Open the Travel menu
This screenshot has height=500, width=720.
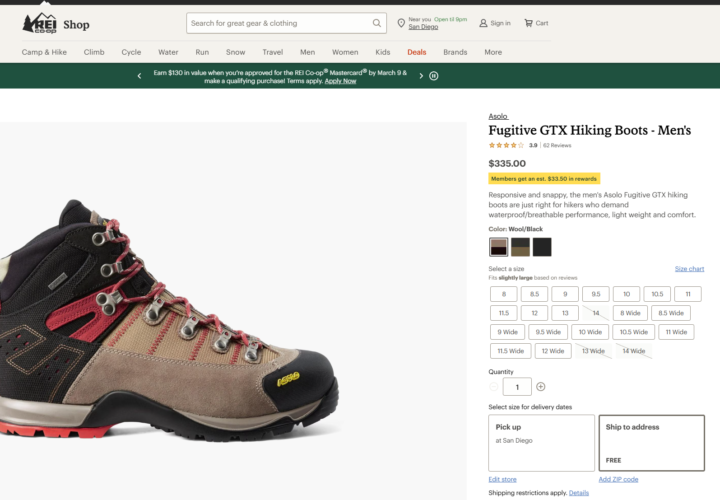coord(273,52)
